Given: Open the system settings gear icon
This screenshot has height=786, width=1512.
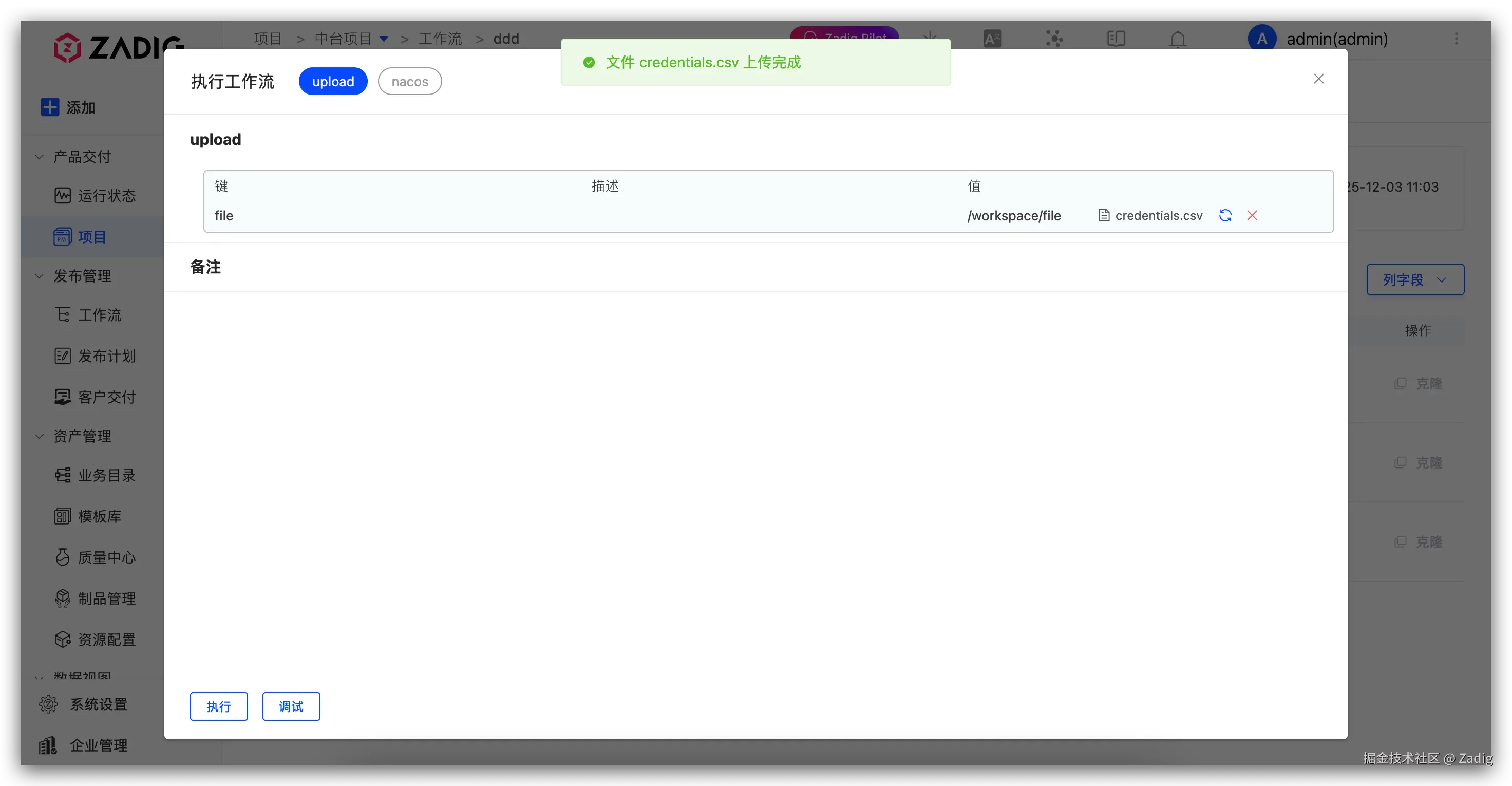Looking at the screenshot, I should click(x=48, y=704).
